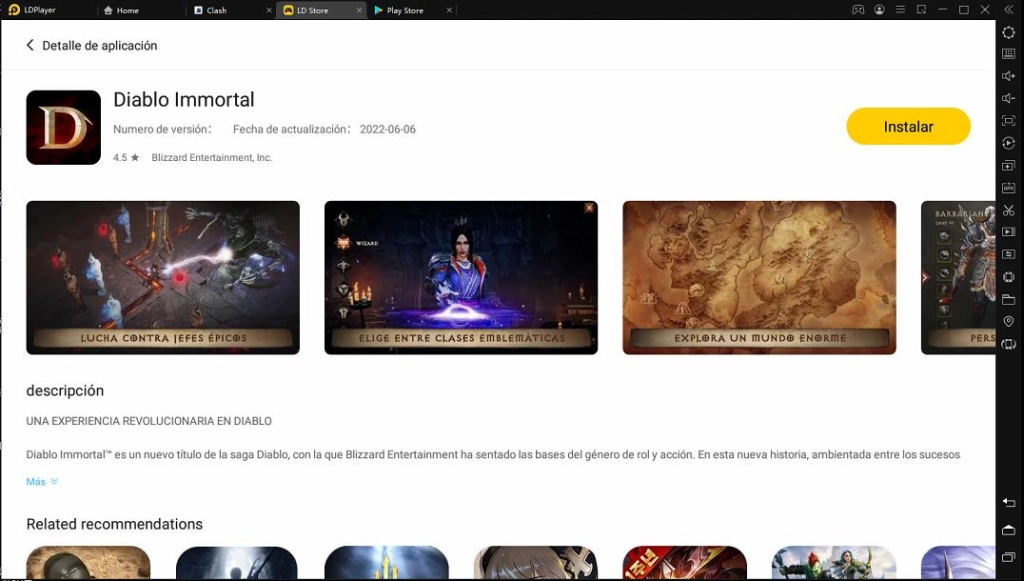Open the multi-instance manager sidebar icon

1008,166
